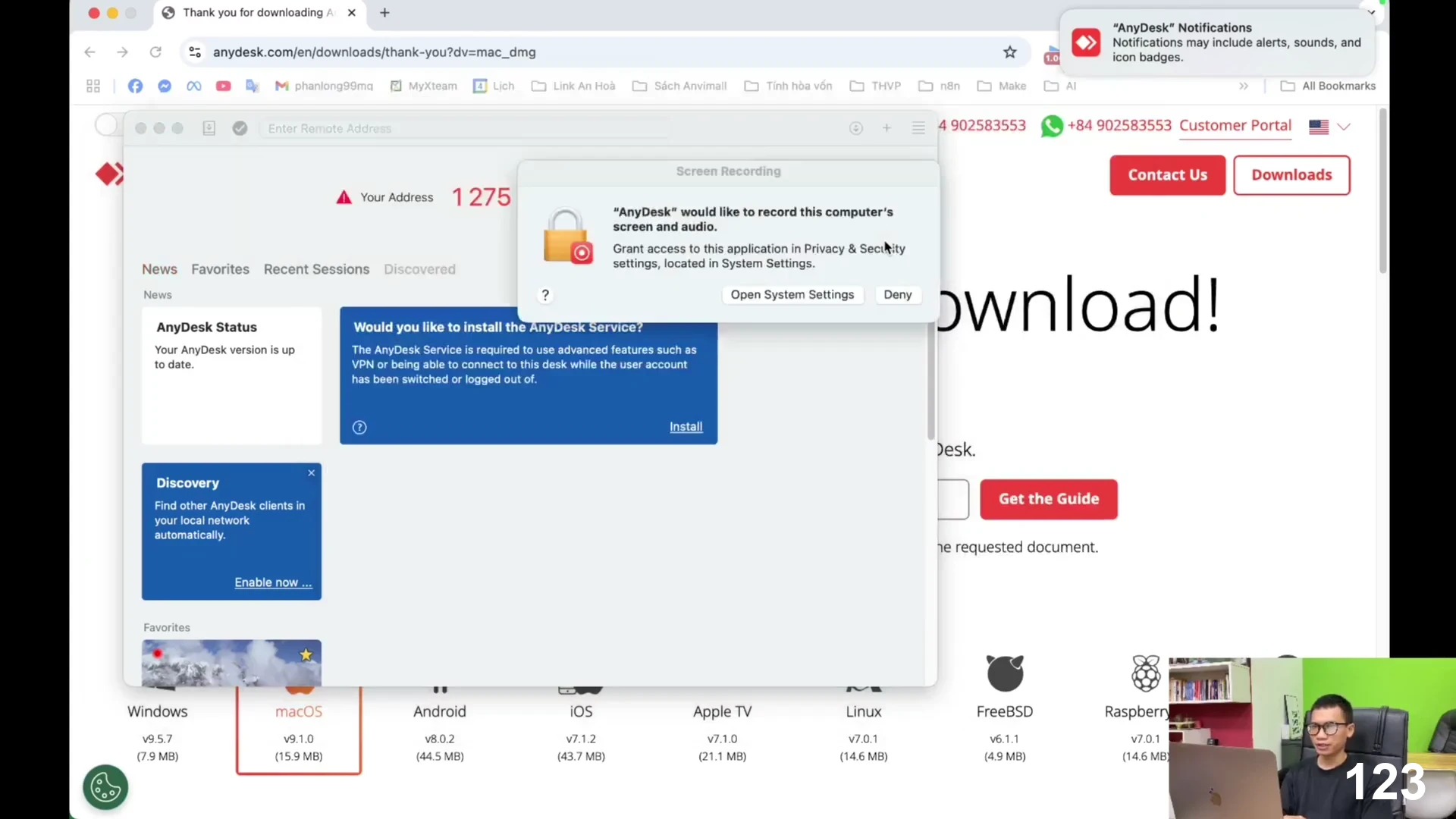Image resolution: width=1456 pixels, height=819 pixels.
Task: Switch to Recent Sessions tab
Action: (x=316, y=269)
